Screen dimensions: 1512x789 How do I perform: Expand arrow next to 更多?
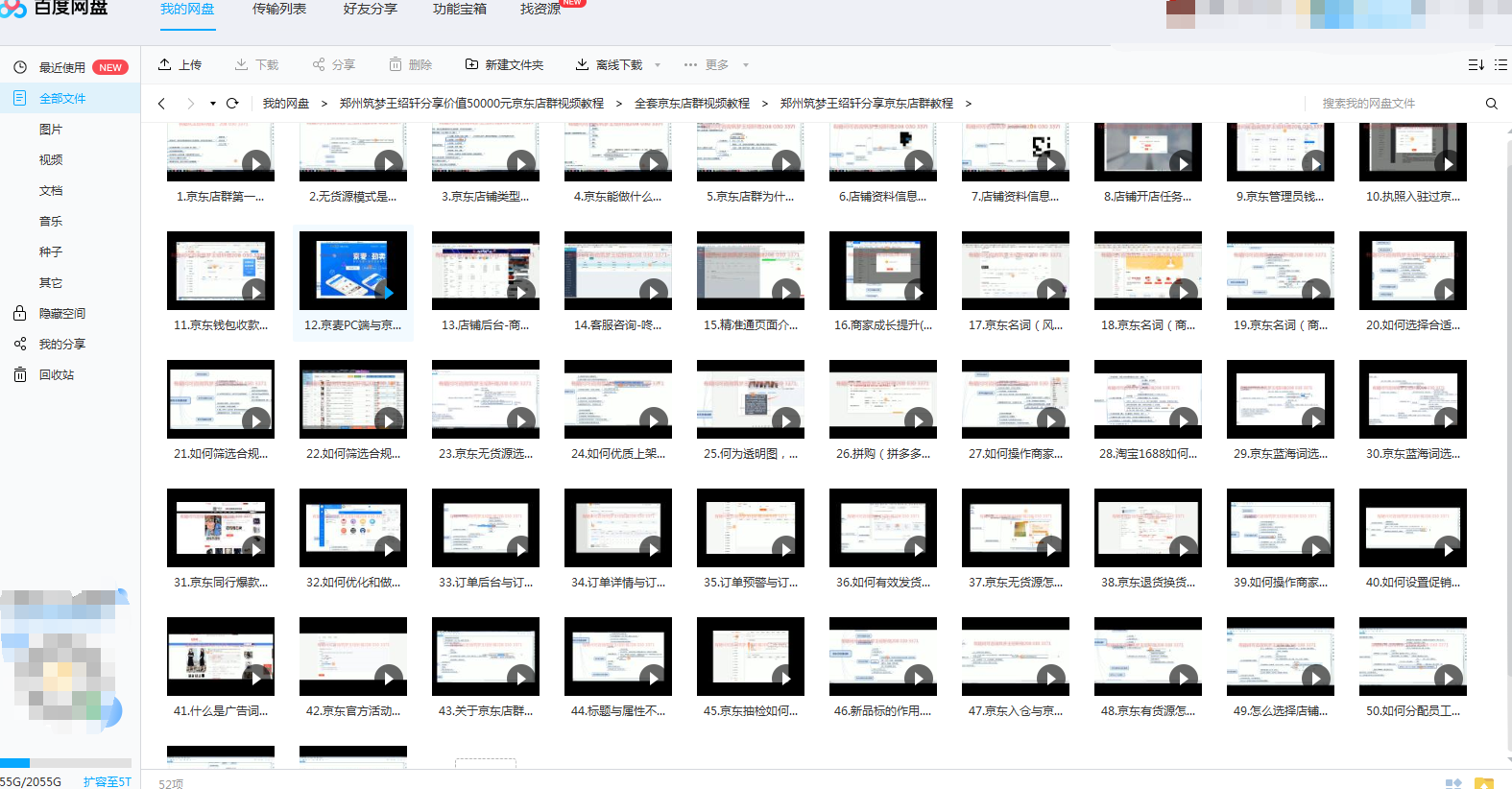(746, 65)
